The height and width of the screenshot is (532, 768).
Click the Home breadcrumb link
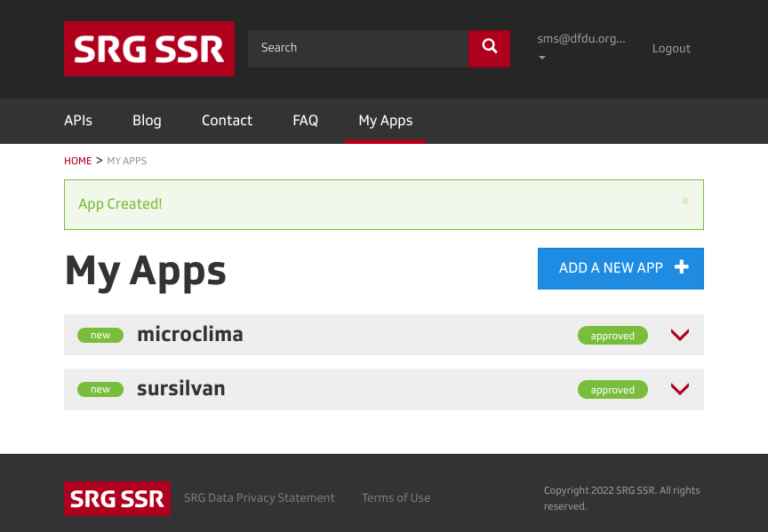[x=78, y=161]
